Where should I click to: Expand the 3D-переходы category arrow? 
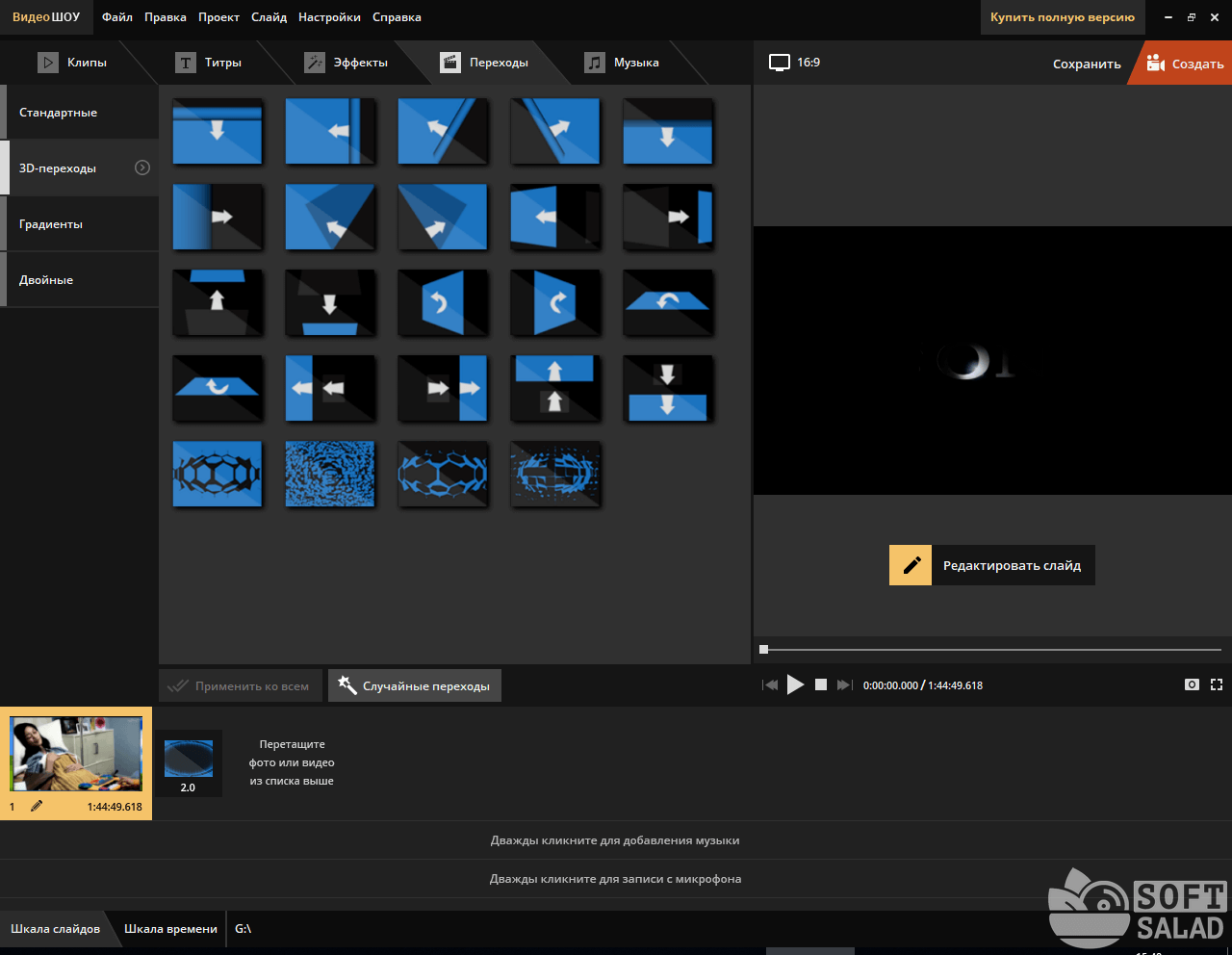[x=142, y=168]
